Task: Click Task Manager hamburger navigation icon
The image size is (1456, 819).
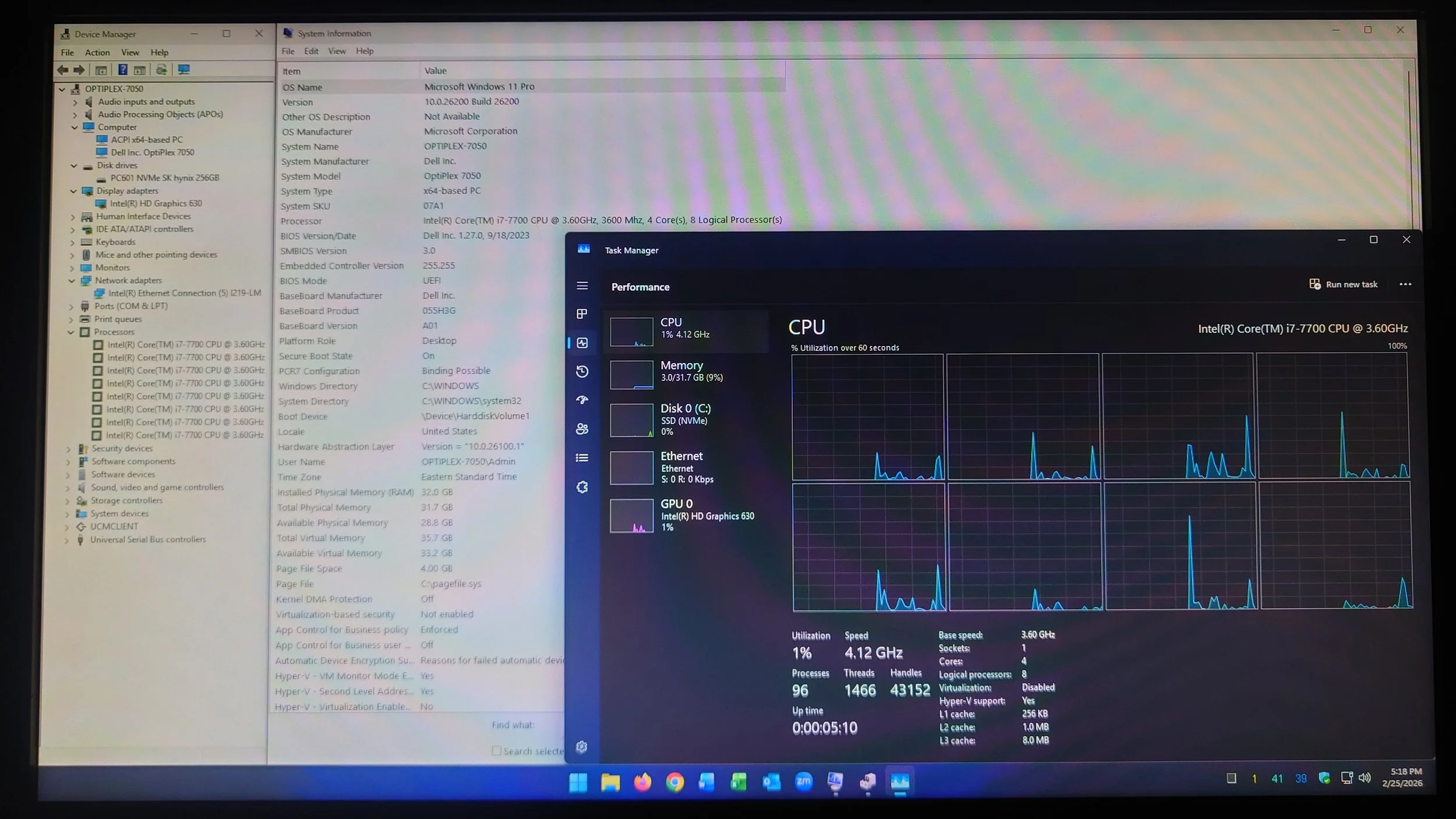Action: coord(582,285)
